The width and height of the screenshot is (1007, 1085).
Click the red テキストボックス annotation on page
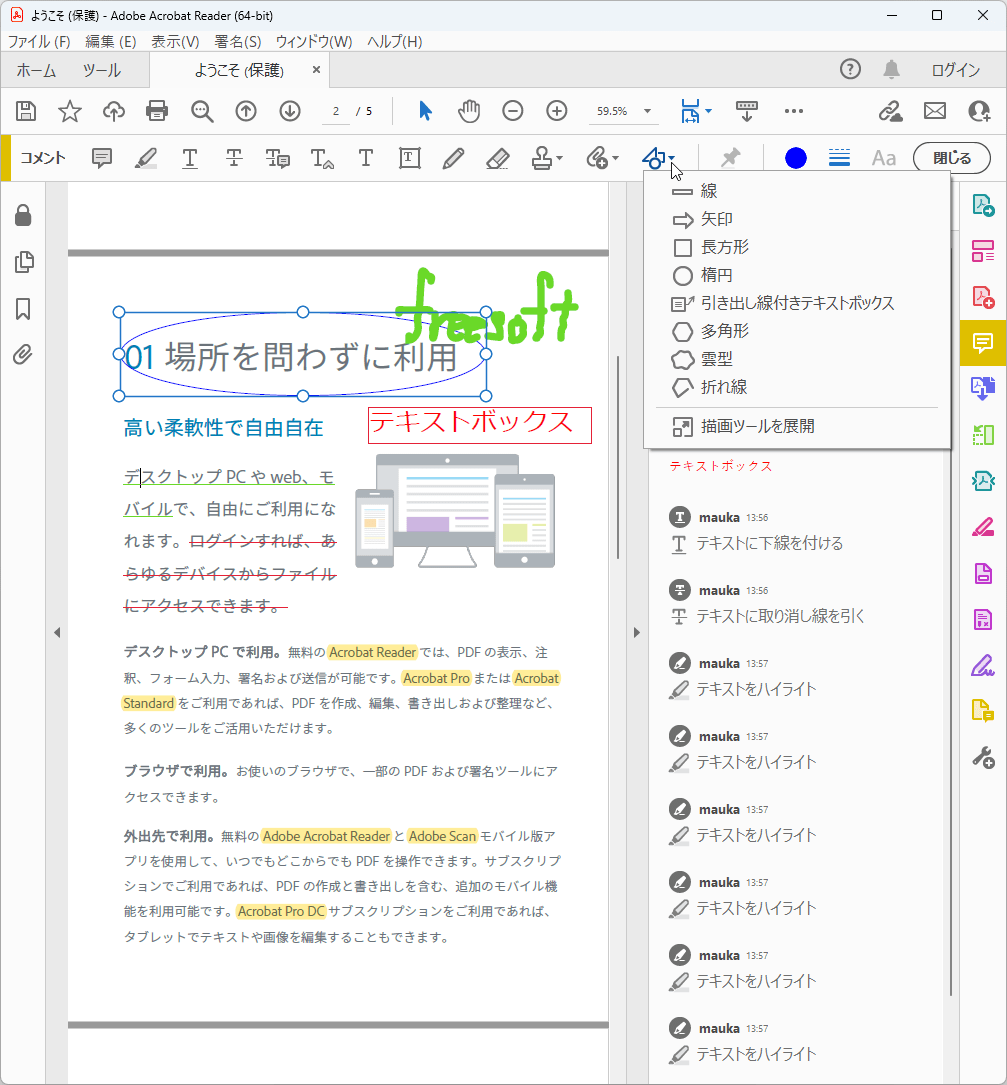[480, 425]
